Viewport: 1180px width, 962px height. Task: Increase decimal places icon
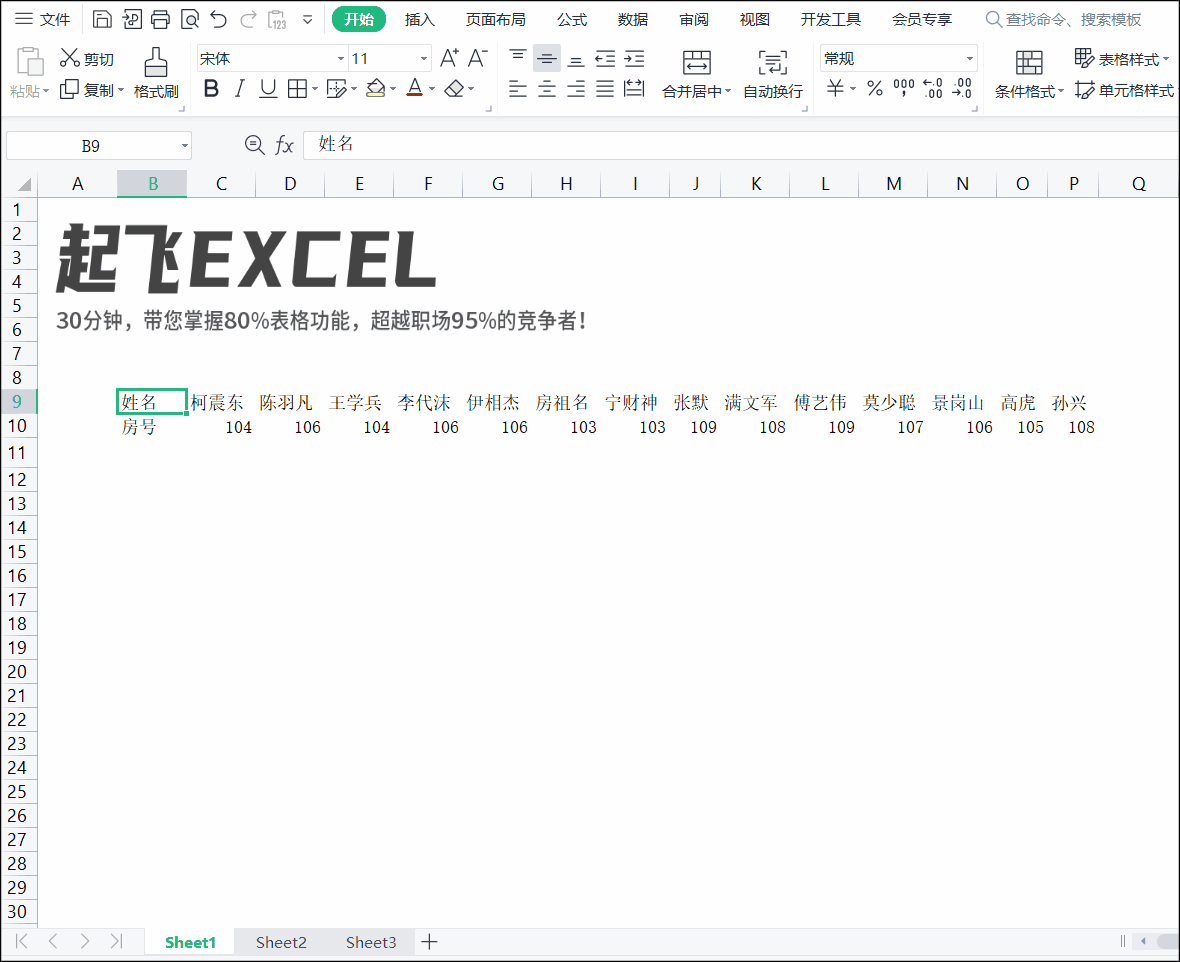pyautogui.click(x=933, y=89)
